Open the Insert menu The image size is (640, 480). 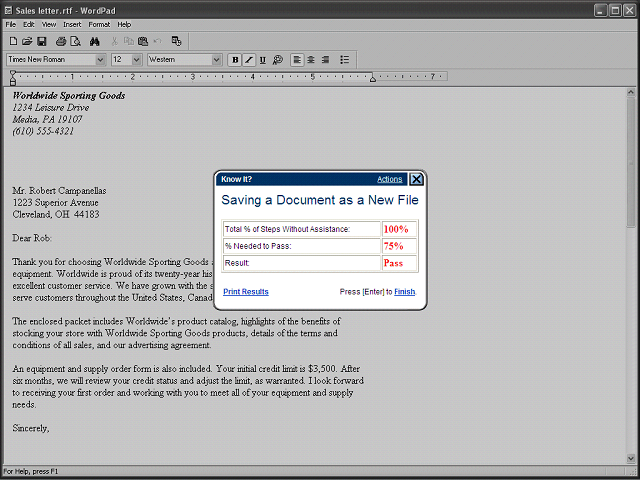pyautogui.click(x=72, y=24)
